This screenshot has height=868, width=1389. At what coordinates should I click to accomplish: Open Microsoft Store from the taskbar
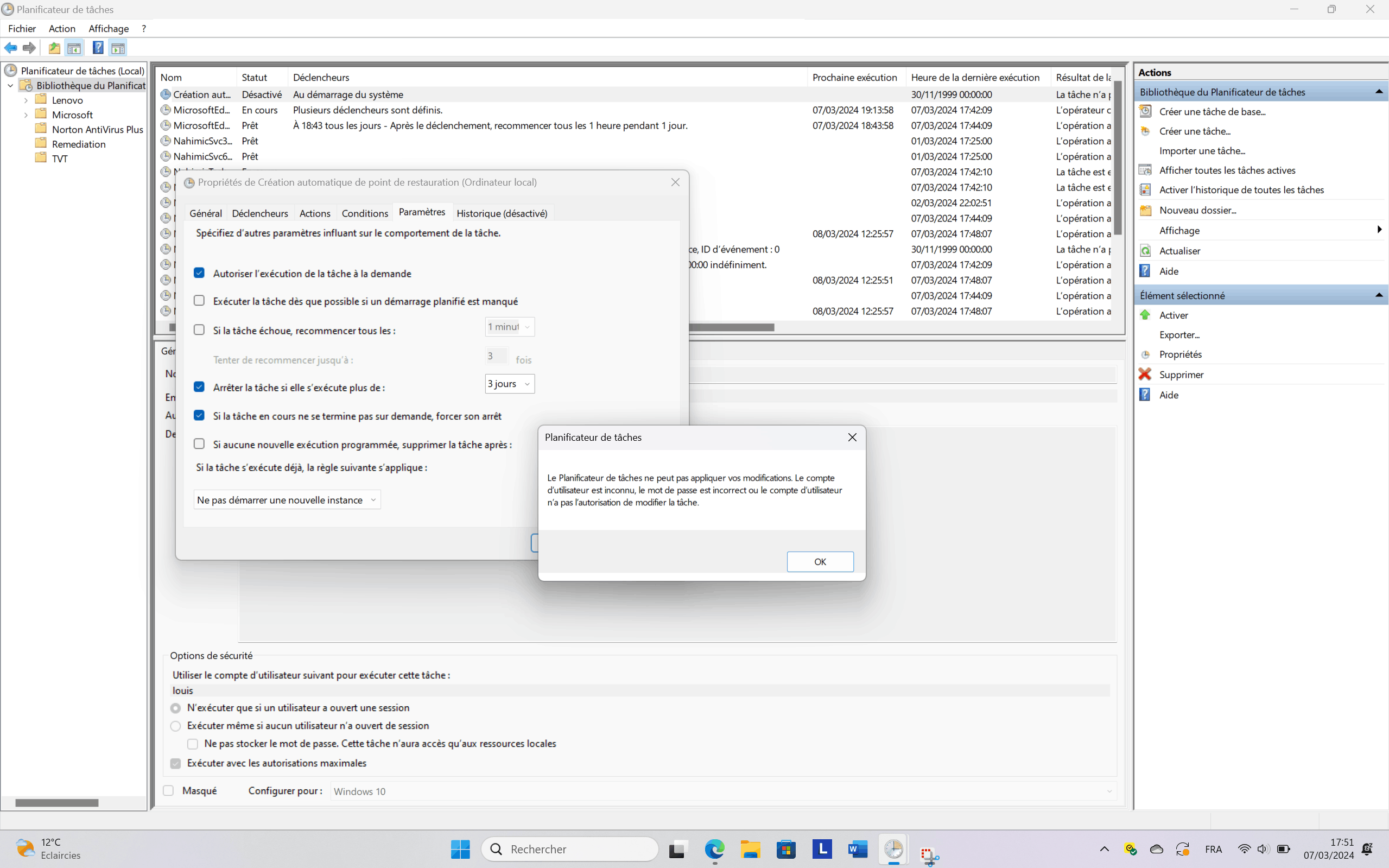tap(786, 848)
